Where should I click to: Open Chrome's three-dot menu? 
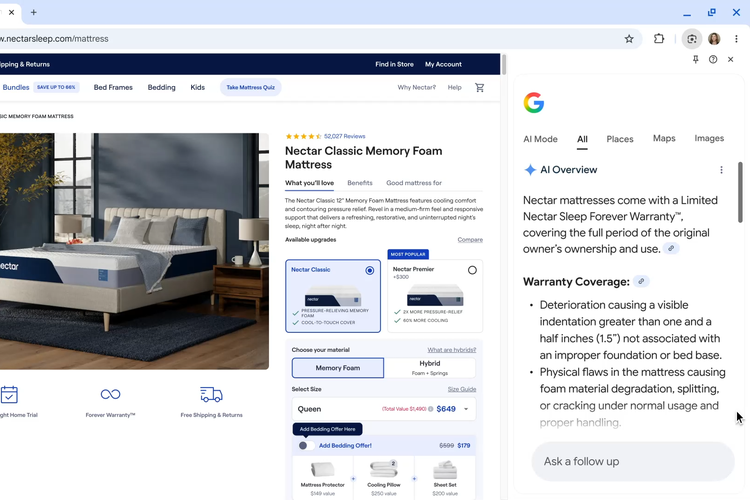pyautogui.click(x=737, y=39)
